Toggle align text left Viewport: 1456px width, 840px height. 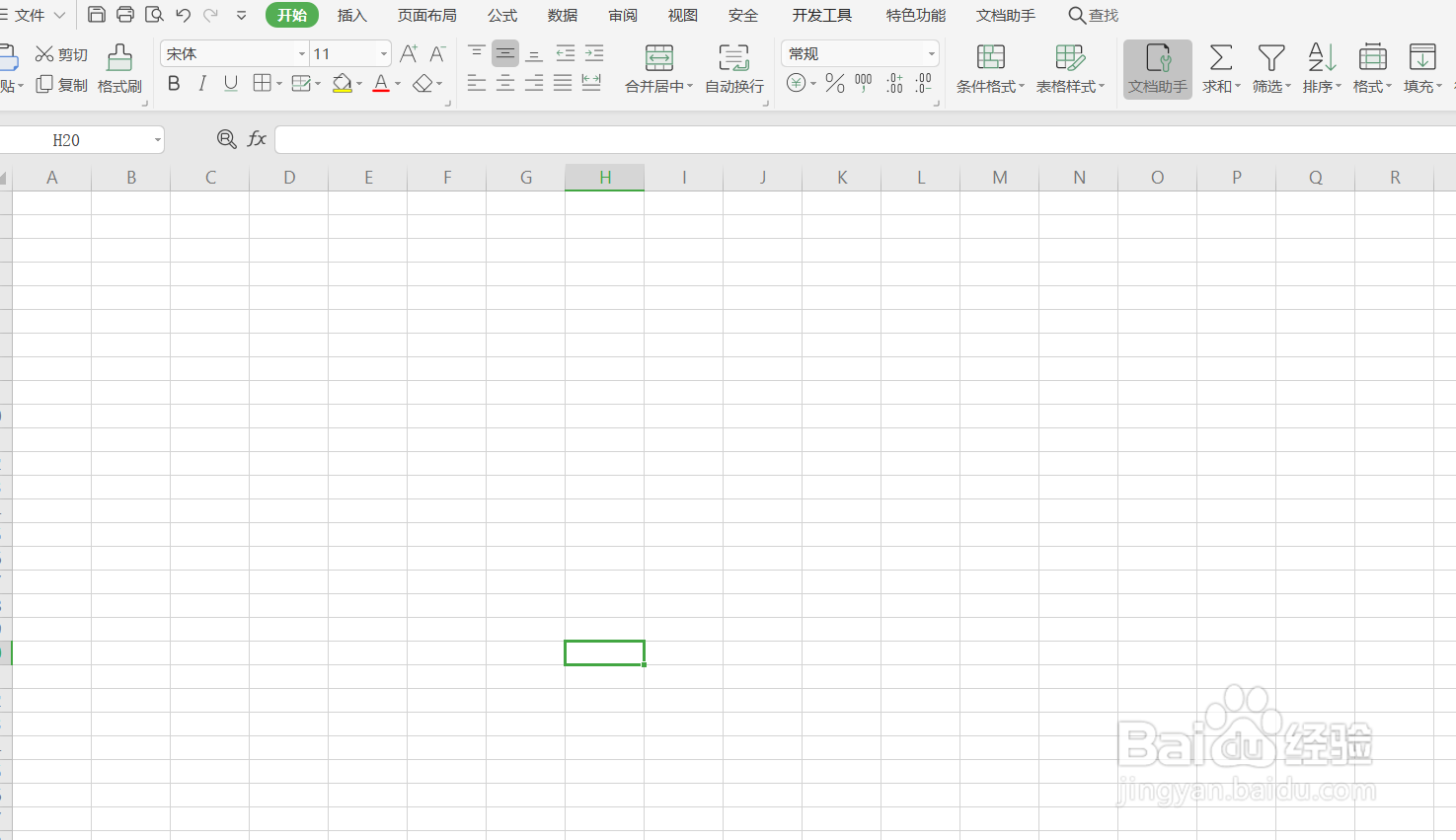point(477,83)
